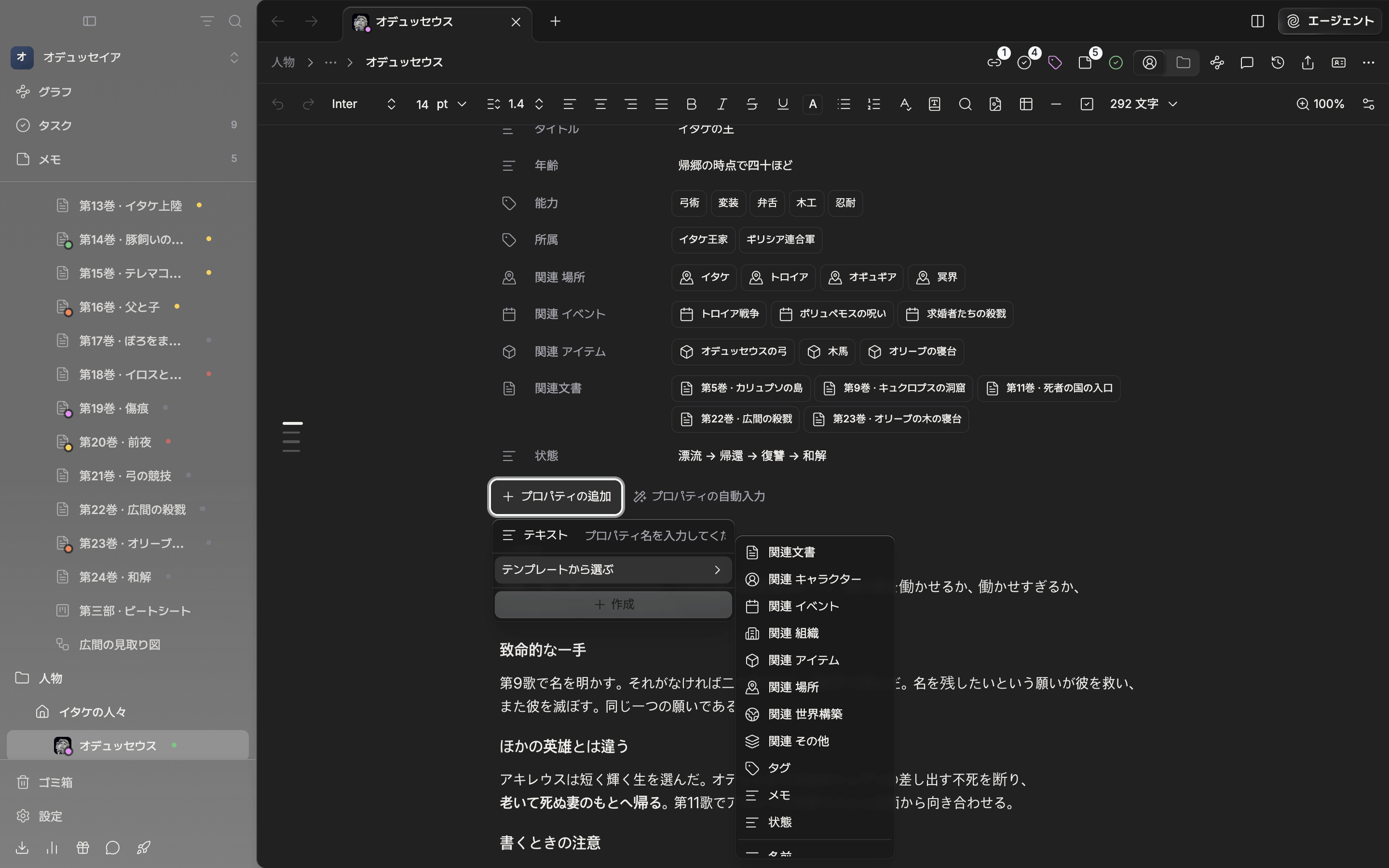This screenshot has height=868, width=1389.
Task: Open the notes icon with badge 5
Action: click(x=1085, y=63)
